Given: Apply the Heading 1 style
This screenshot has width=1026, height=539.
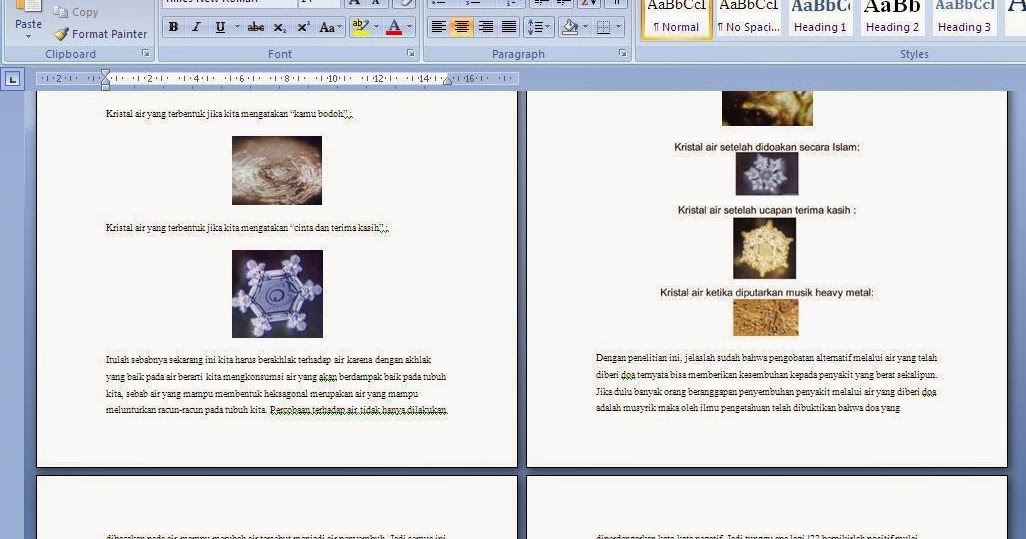Looking at the screenshot, I should pyautogui.click(x=820, y=18).
